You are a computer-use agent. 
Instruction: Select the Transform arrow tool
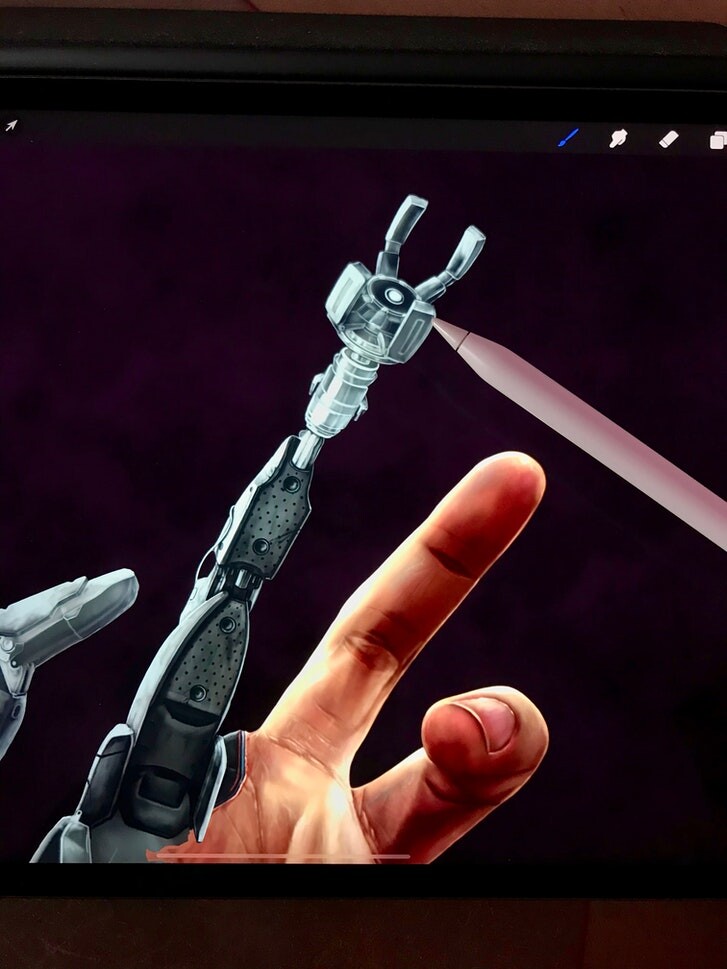pos(11,125)
